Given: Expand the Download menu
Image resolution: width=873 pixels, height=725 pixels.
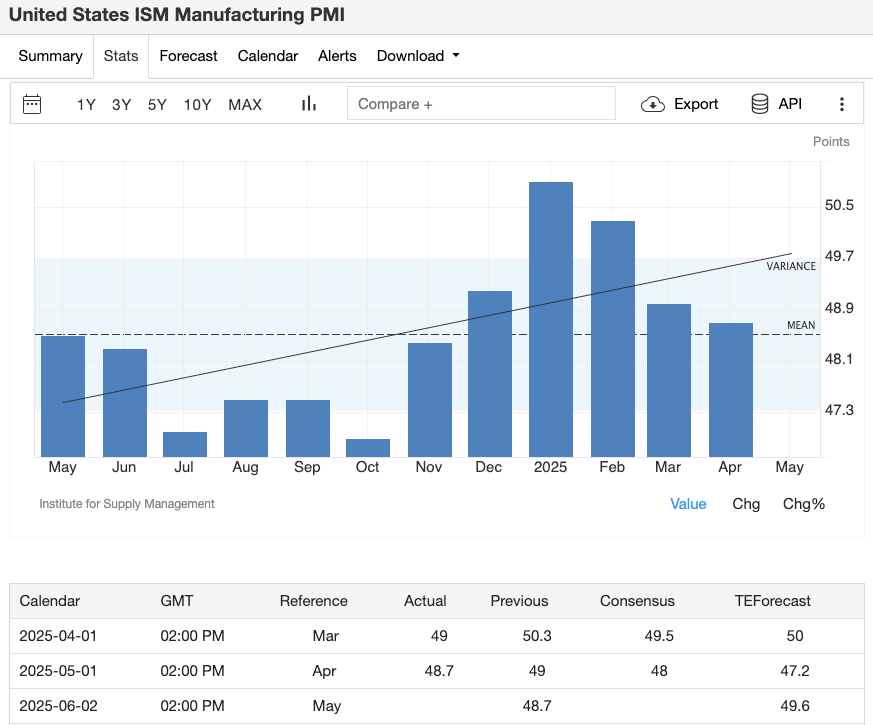Looking at the screenshot, I should point(418,56).
